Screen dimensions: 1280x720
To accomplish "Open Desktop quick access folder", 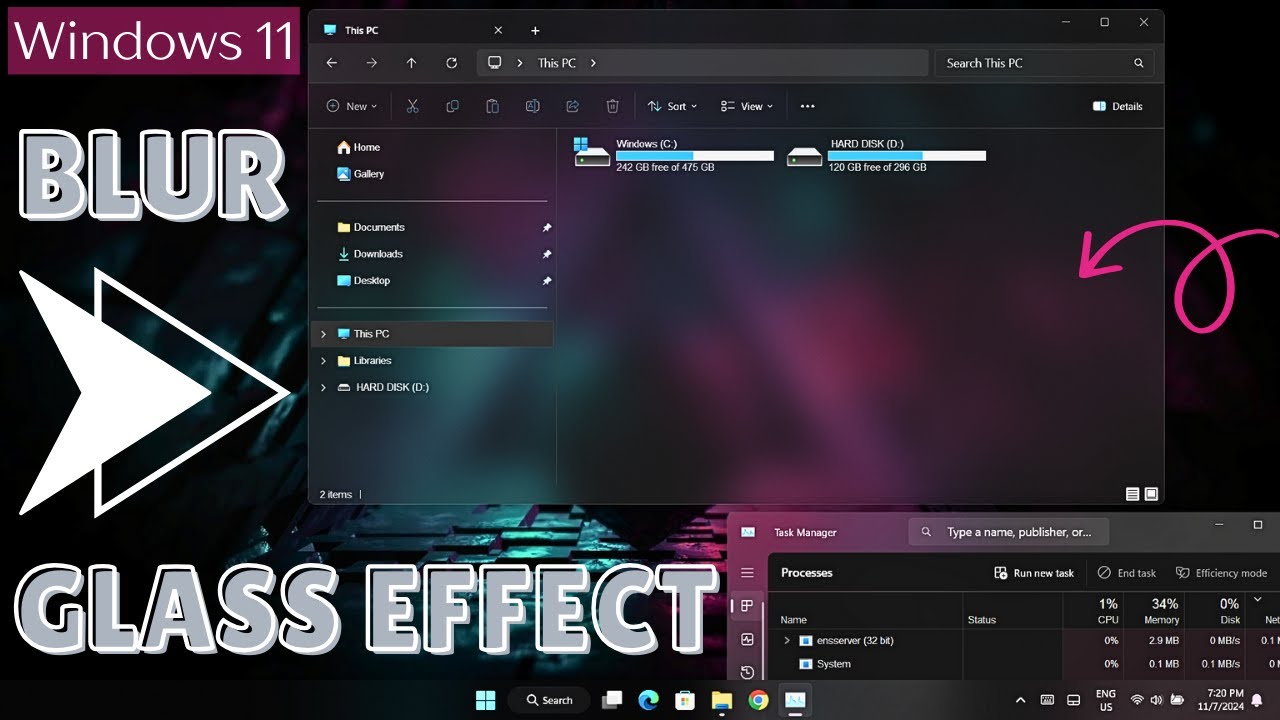I will [x=364, y=281].
